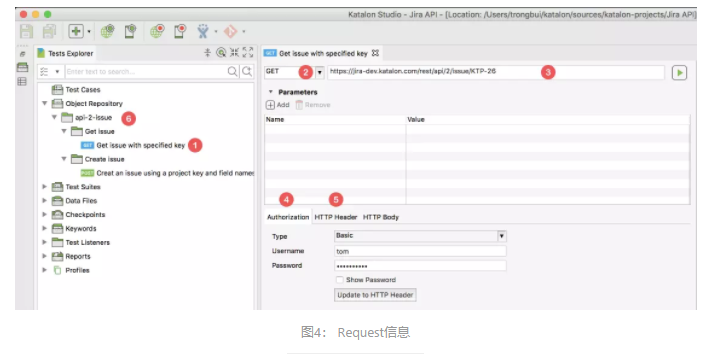The width and height of the screenshot is (704, 361).
Task: Expand the Test Listeners node
Action: pyautogui.click(x=44, y=242)
